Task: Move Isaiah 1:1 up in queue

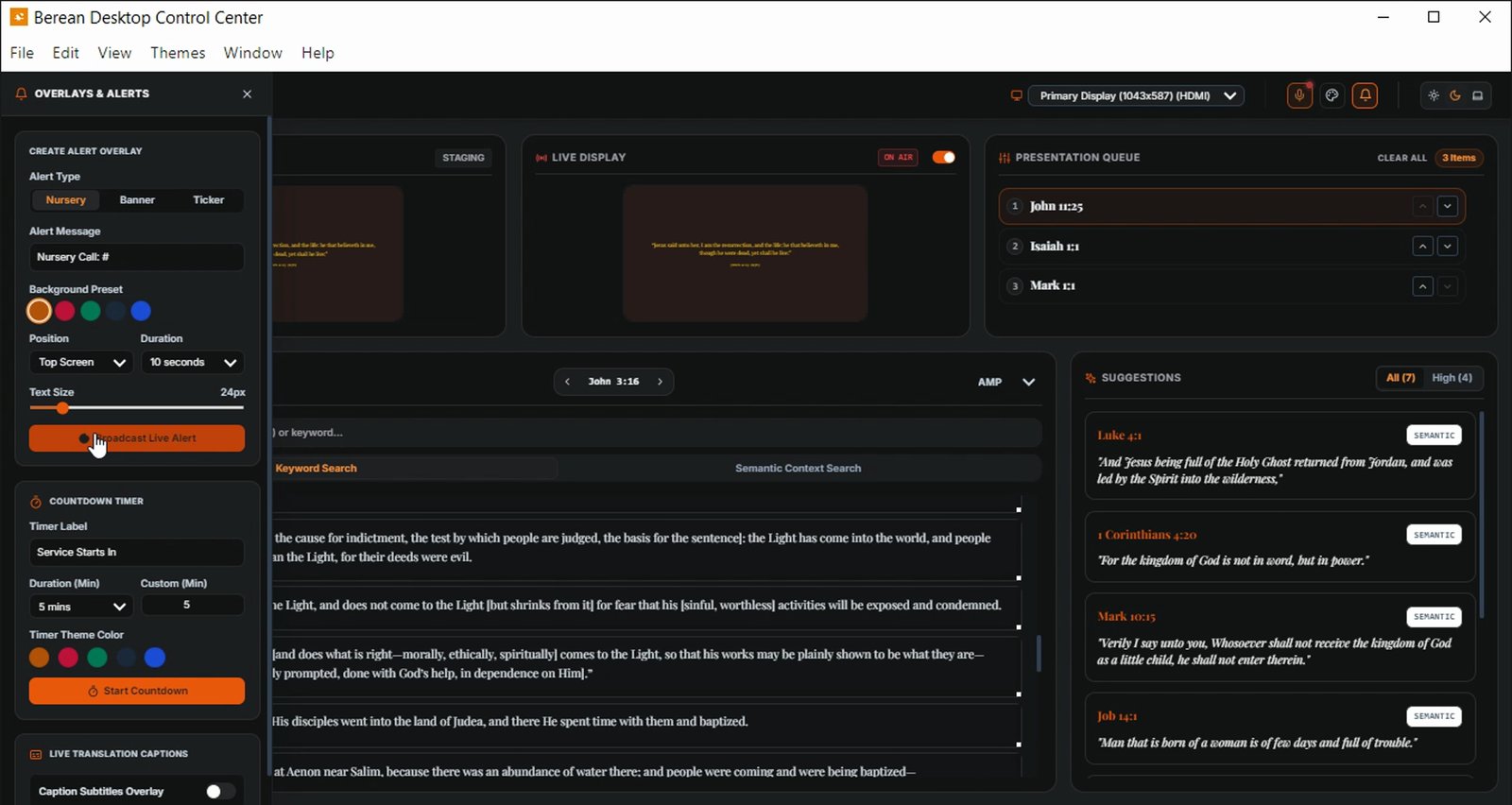Action: tap(1422, 247)
